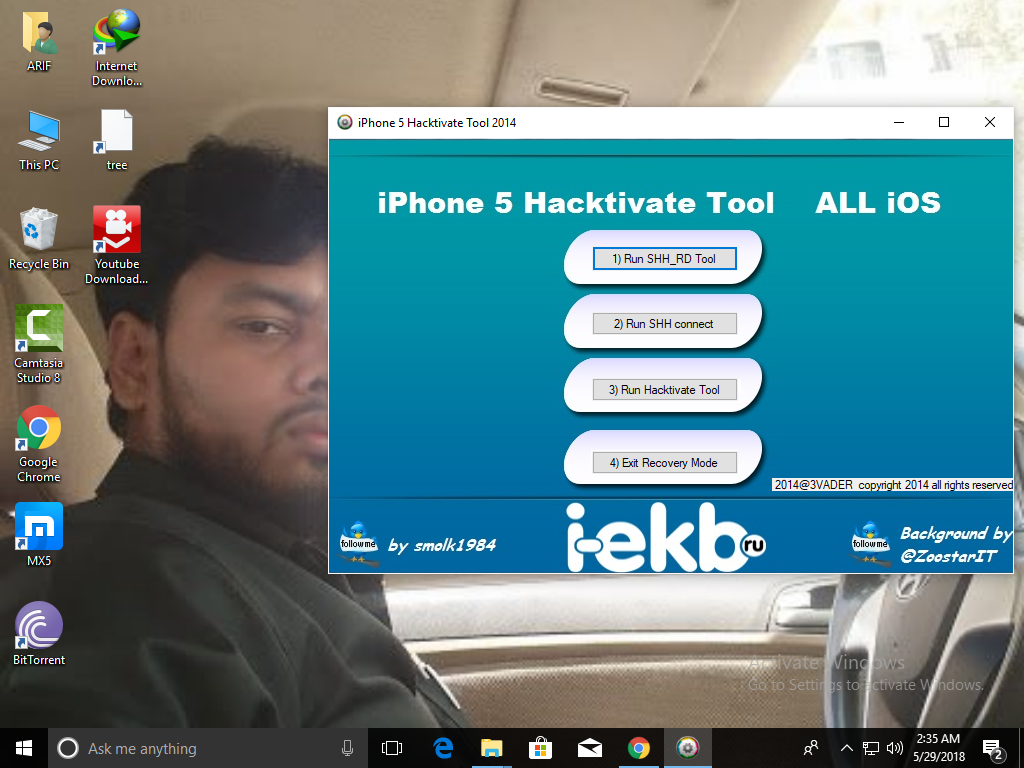Viewport: 1024px width, 768px height.
Task: Select the Google Chrome desktop shortcut
Action: [39, 444]
